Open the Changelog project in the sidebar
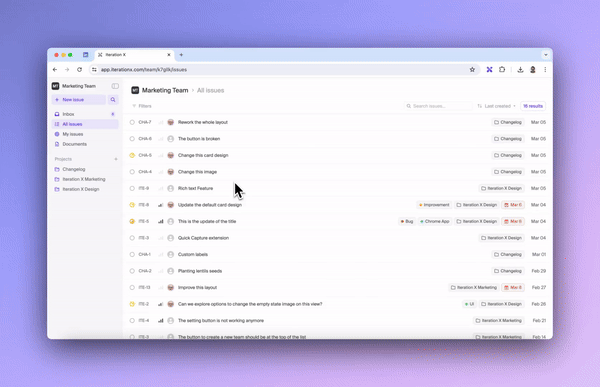The image size is (600, 387). pos(85,169)
